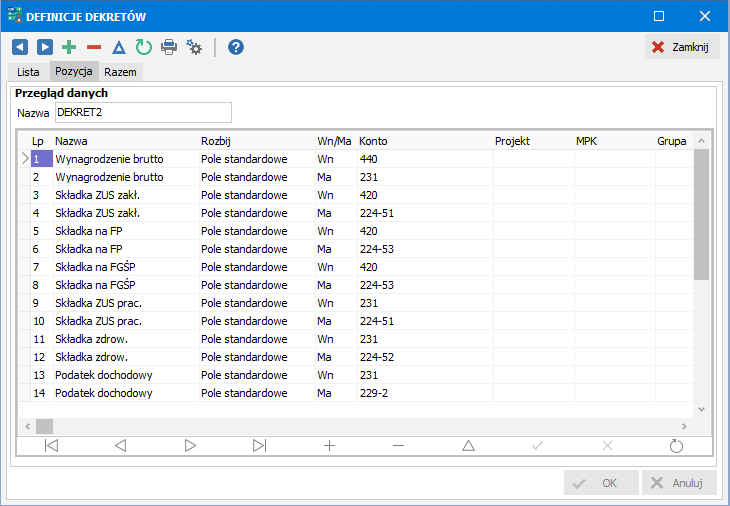Refresh data with green circular arrow
Viewport: 730px width, 506px height.
144,47
